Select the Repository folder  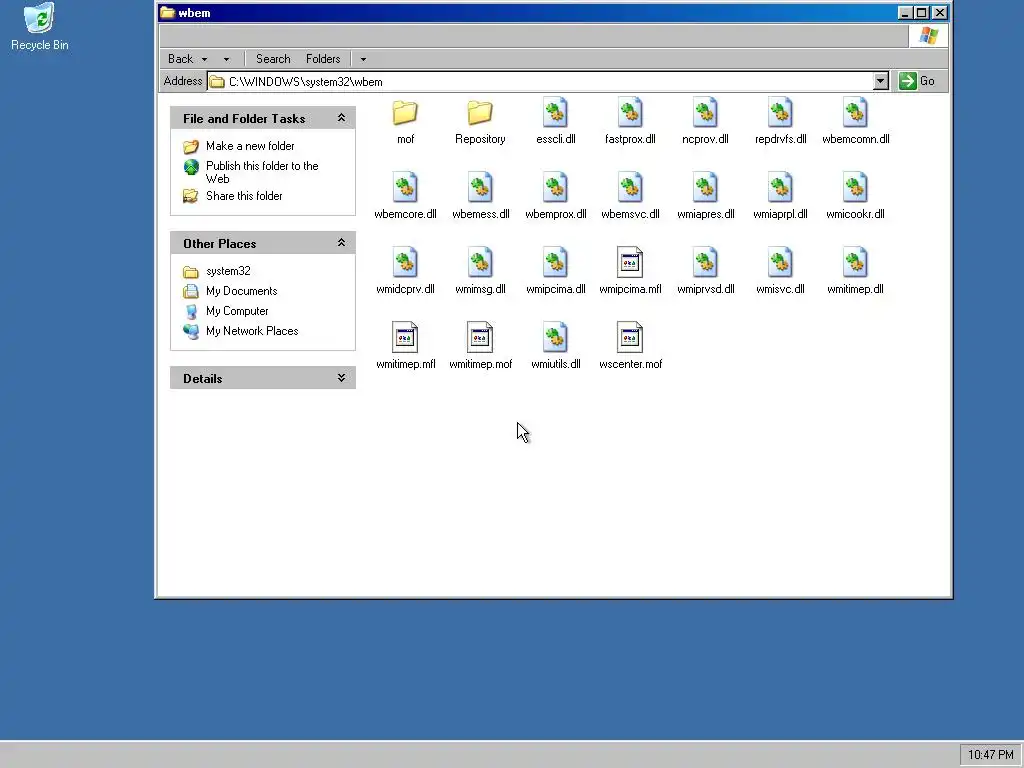coord(480,122)
